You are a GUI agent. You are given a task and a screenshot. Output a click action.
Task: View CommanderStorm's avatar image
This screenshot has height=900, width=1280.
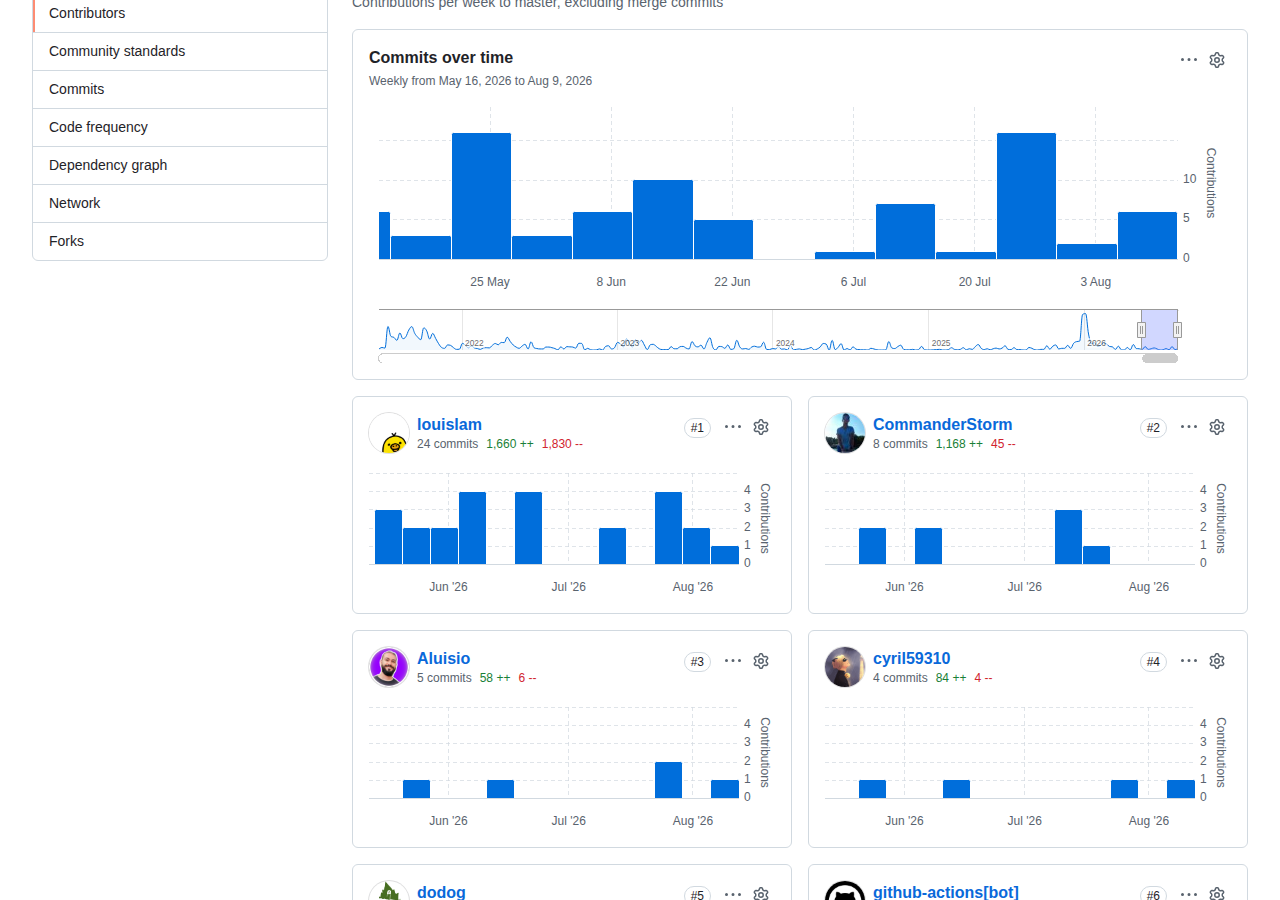(845, 433)
